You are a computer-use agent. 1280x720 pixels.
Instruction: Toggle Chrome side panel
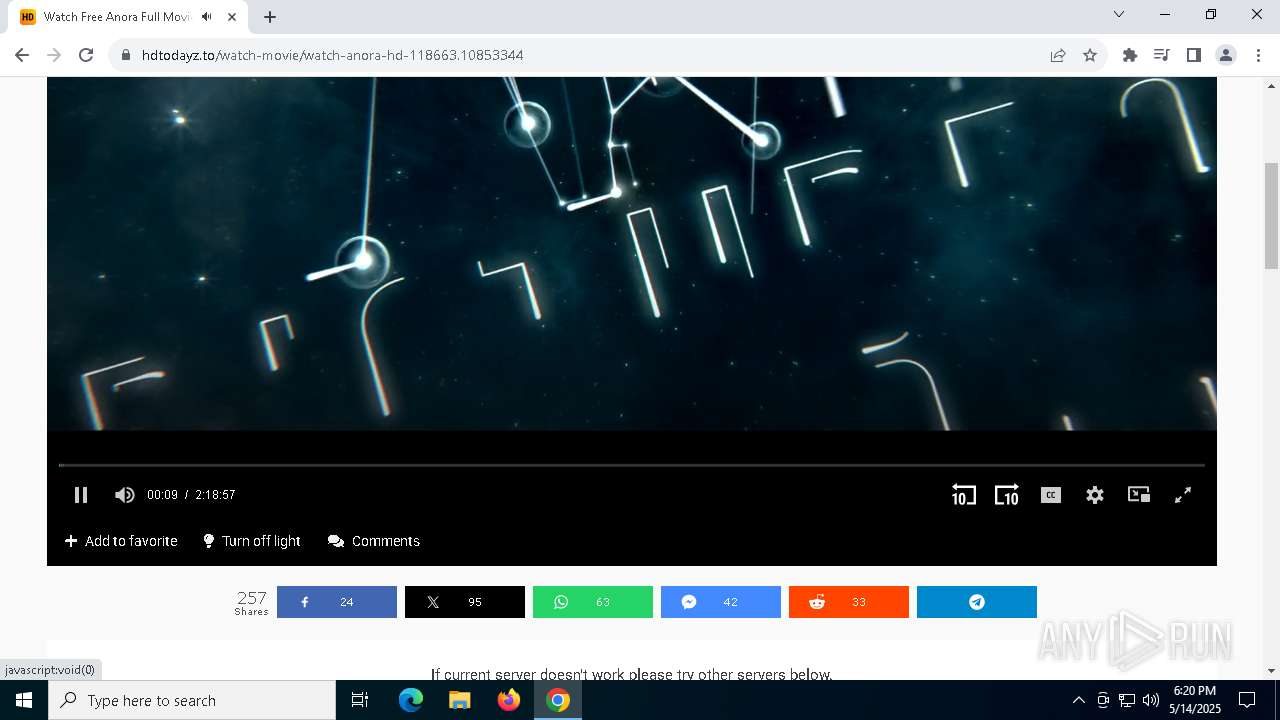[1194, 55]
